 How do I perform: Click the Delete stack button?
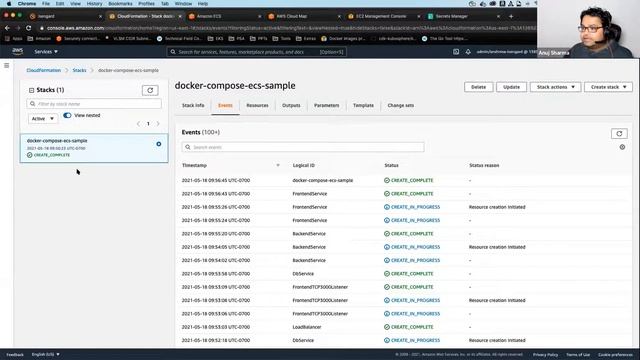pos(478,87)
